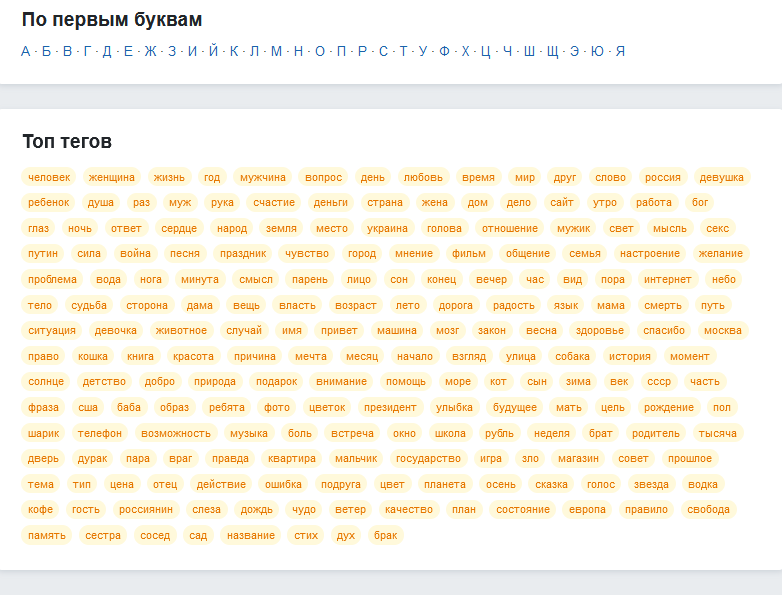Open the 'россия' tag

click(662, 177)
